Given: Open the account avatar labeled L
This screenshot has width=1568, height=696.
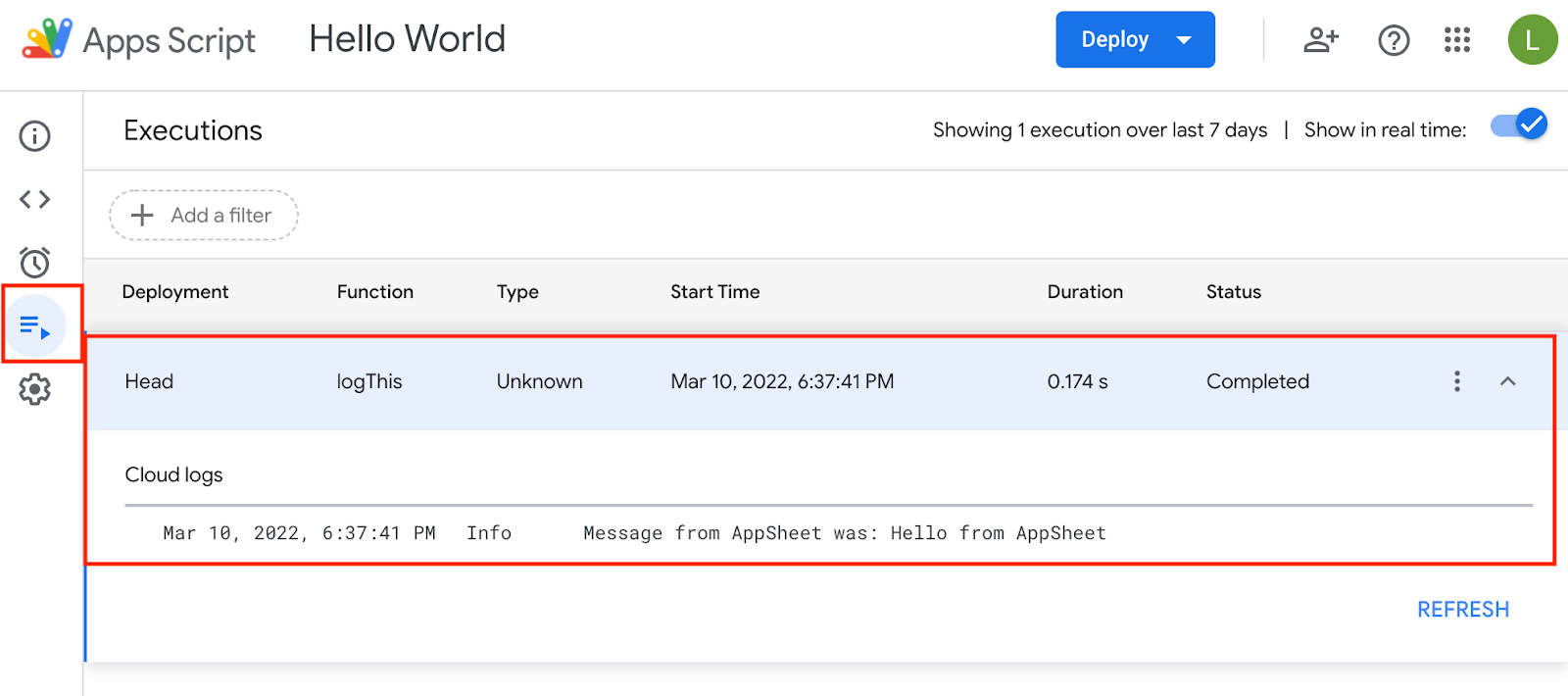Looking at the screenshot, I should click(x=1532, y=40).
